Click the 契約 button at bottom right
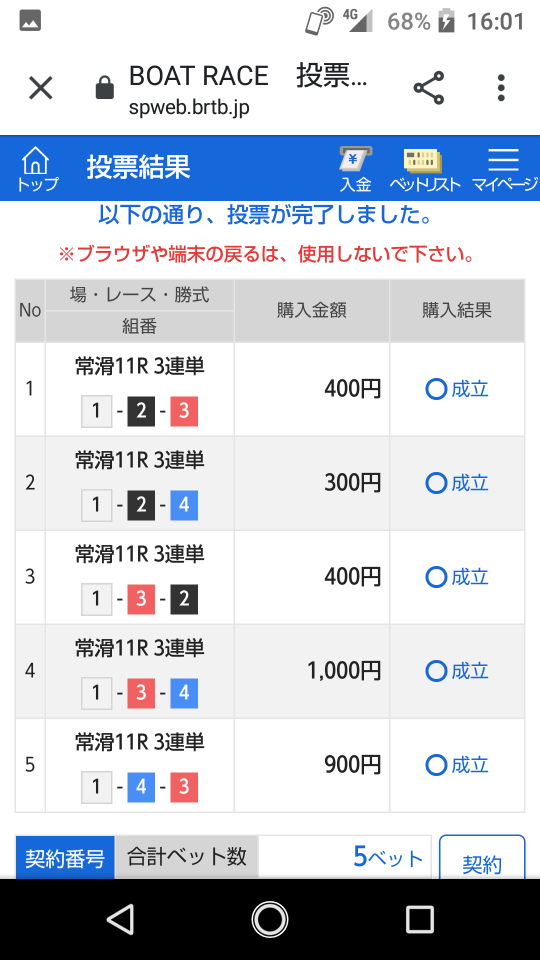The width and height of the screenshot is (540, 960). click(482, 858)
